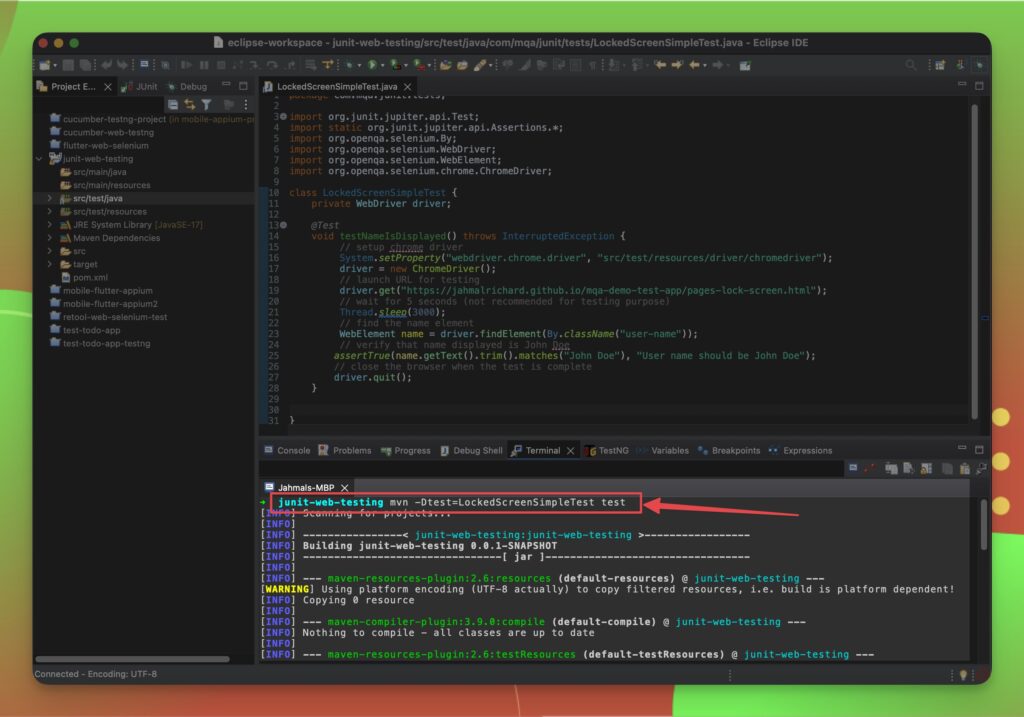Expand the Maven Dependencies node
The height and width of the screenshot is (717, 1024).
click(x=50, y=238)
